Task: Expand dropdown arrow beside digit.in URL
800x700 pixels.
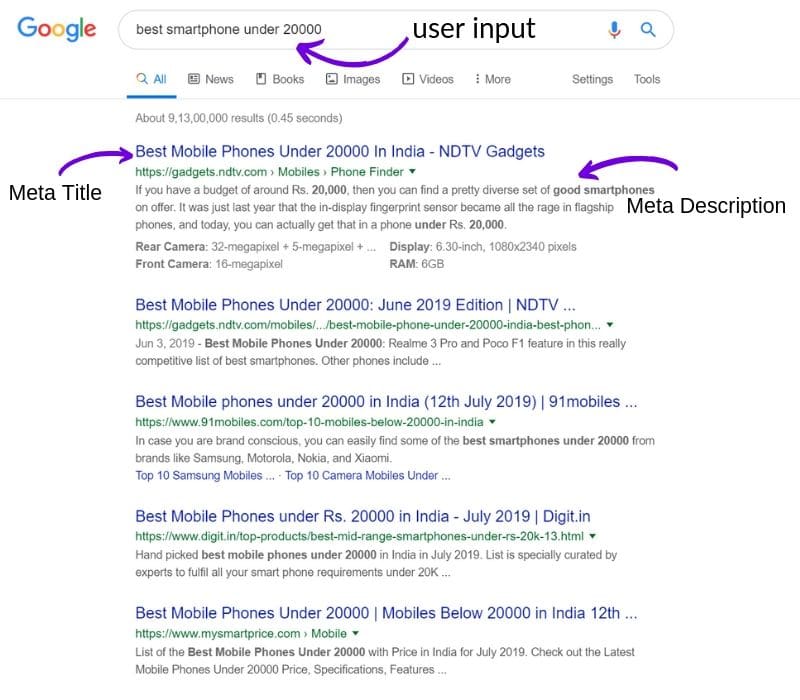Action: 592,536
